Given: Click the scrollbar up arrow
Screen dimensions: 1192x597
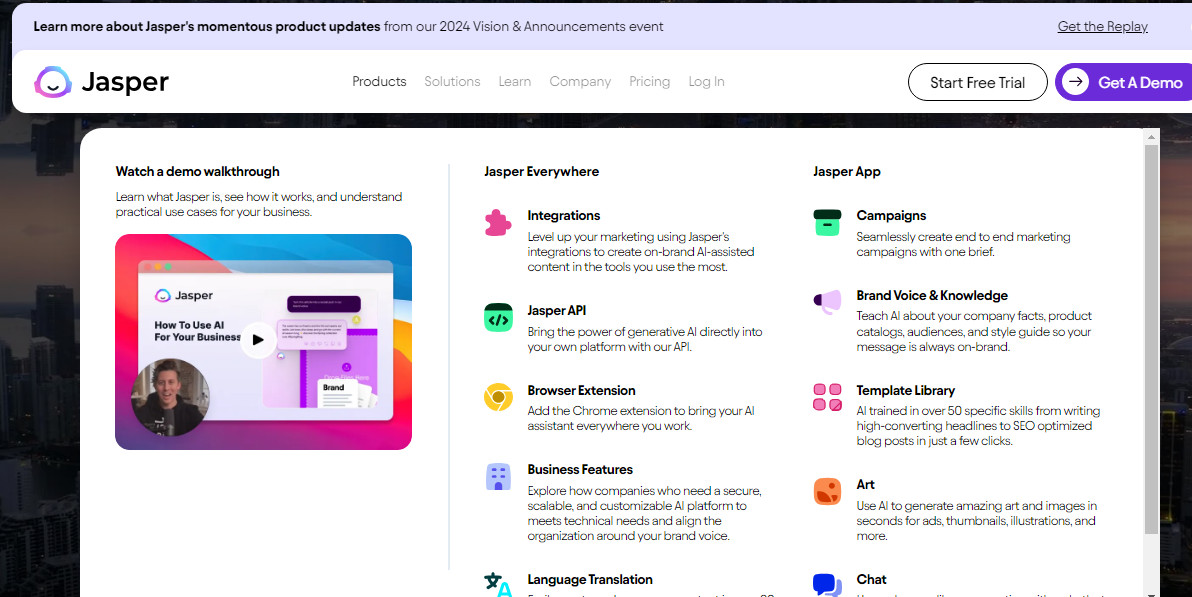Looking at the screenshot, I should pos(1152,137).
